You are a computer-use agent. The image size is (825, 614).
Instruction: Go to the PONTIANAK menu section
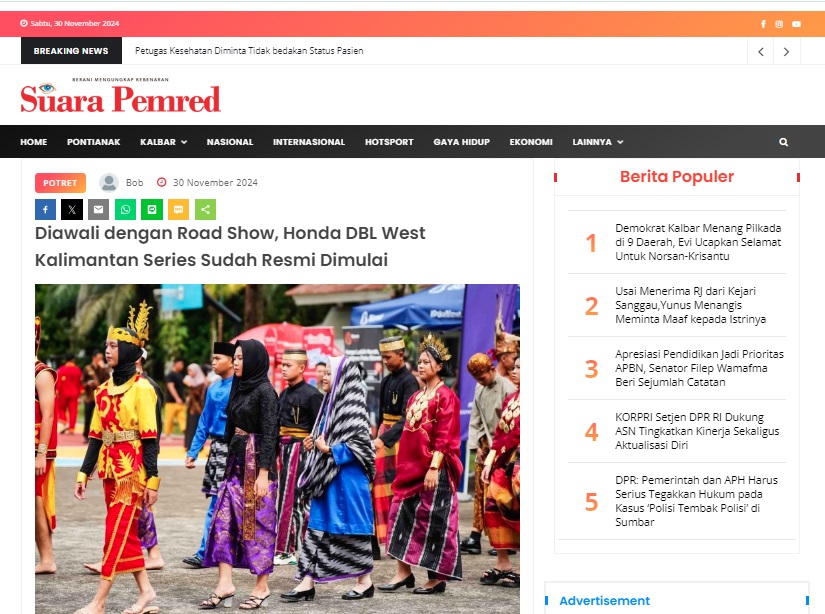94,142
